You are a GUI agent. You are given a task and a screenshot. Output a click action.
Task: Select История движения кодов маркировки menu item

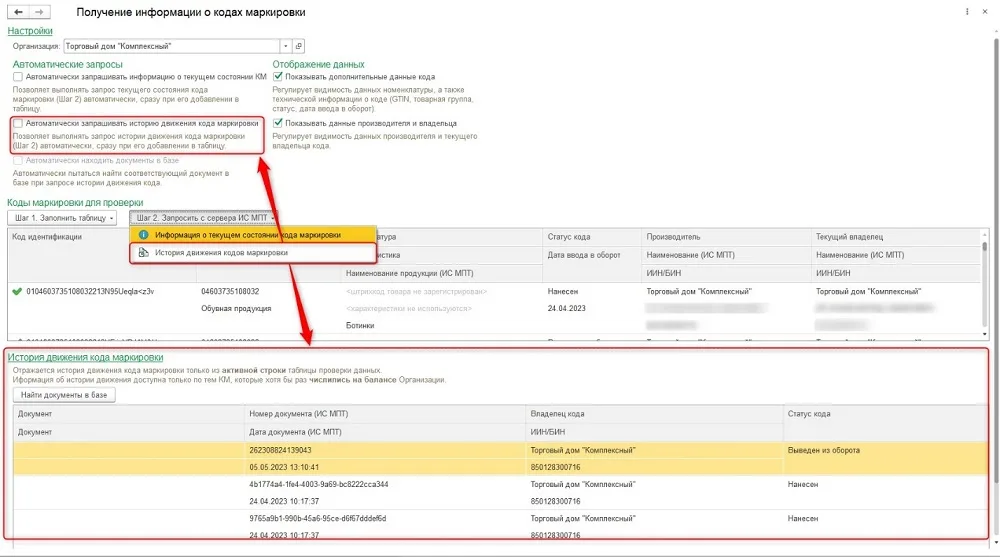click(x=253, y=253)
